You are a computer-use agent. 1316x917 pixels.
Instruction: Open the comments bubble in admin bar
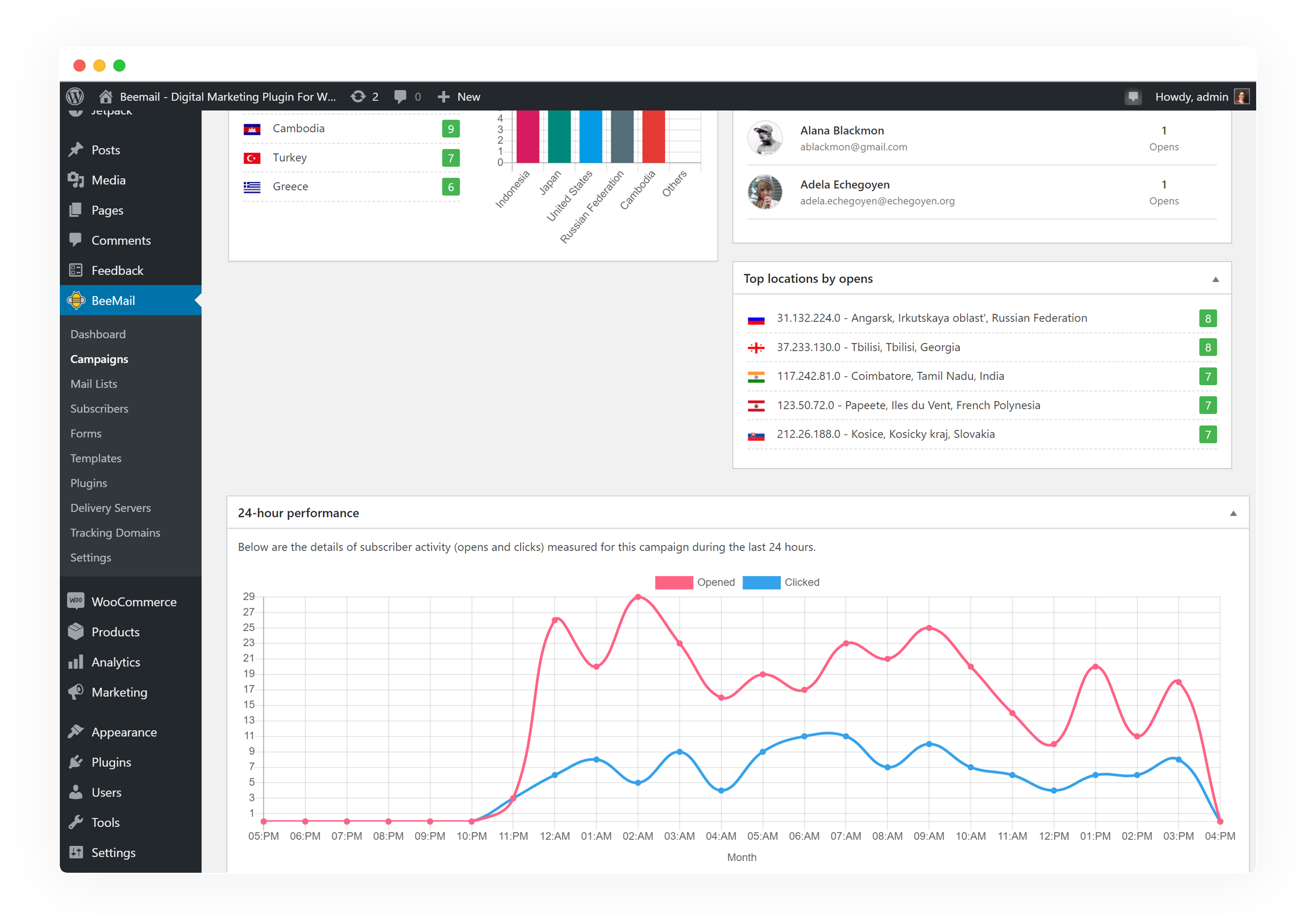tap(401, 96)
